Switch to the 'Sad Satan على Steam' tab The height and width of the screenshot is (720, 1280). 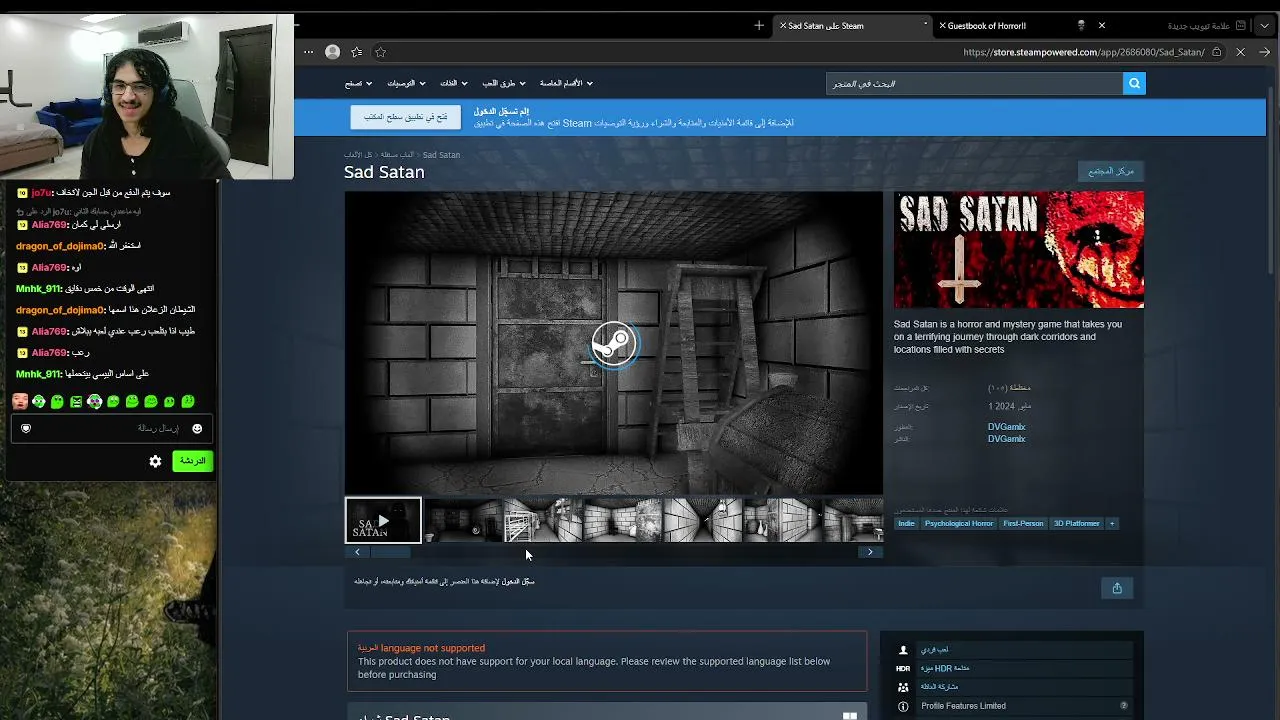click(x=851, y=25)
